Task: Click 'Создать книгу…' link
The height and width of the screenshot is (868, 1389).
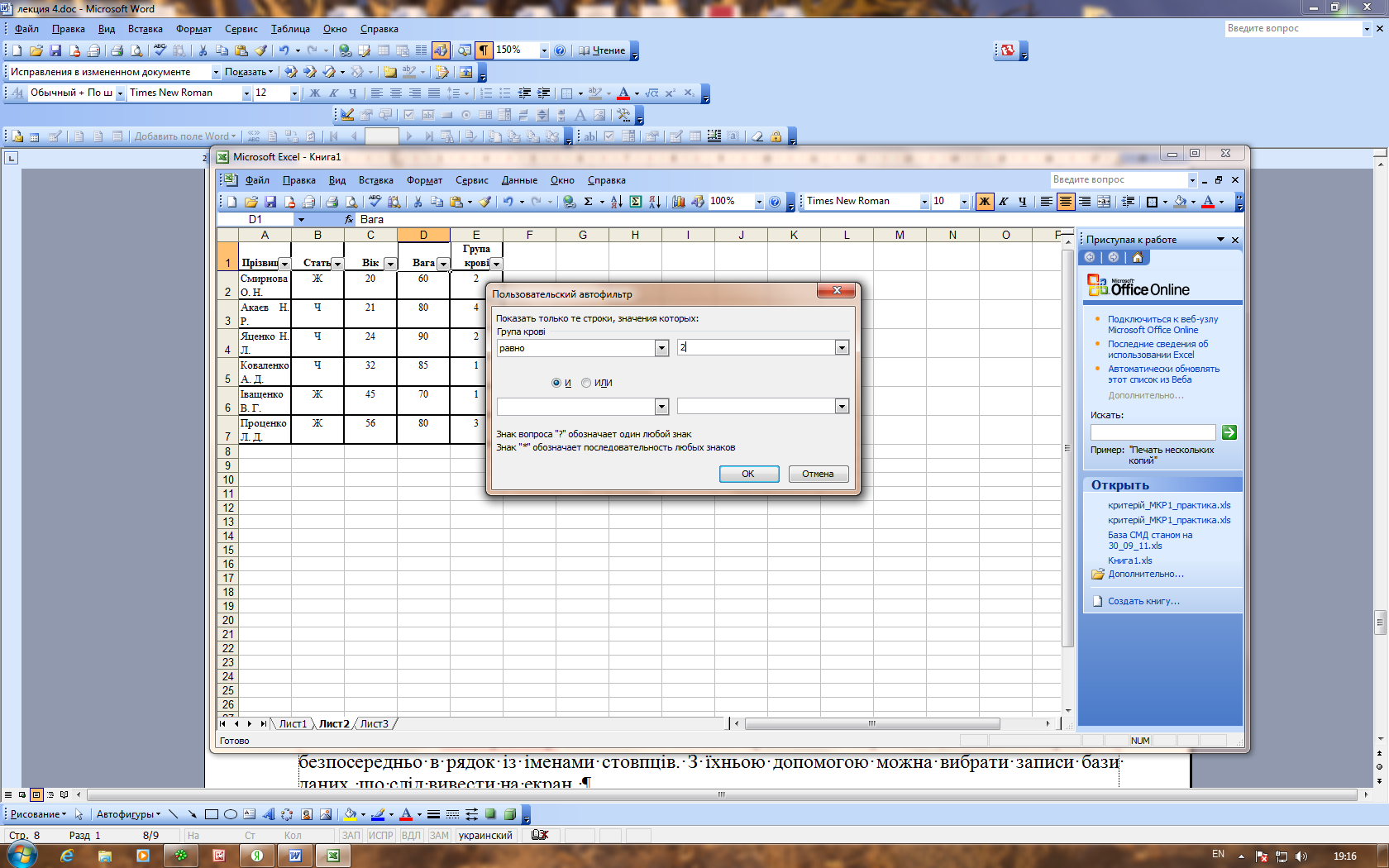Action: (x=1143, y=601)
